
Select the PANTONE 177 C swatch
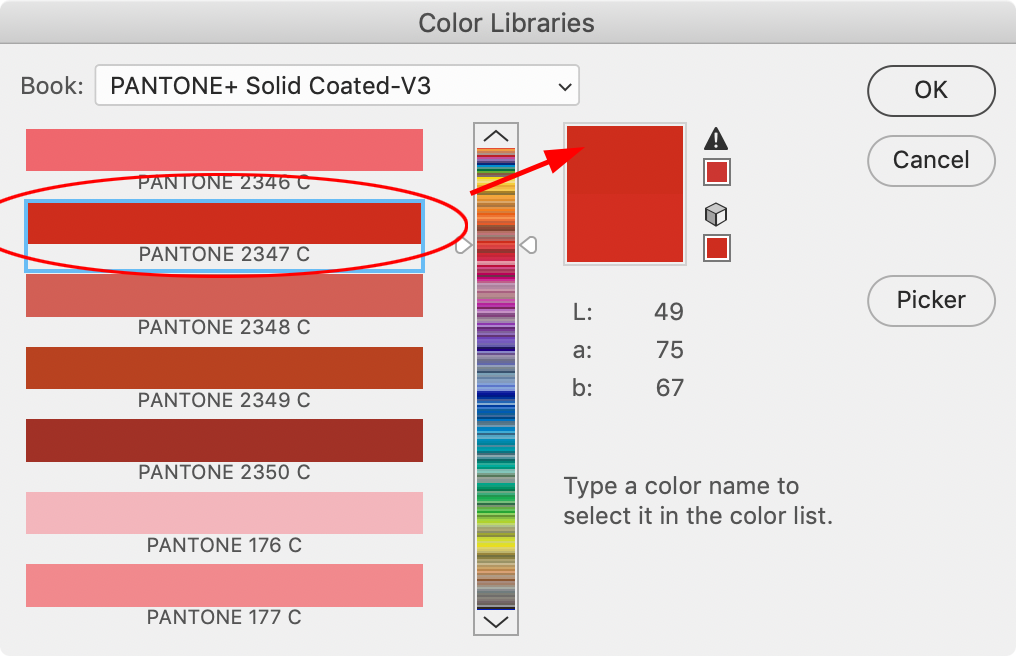pyautogui.click(x=224, y=586)
